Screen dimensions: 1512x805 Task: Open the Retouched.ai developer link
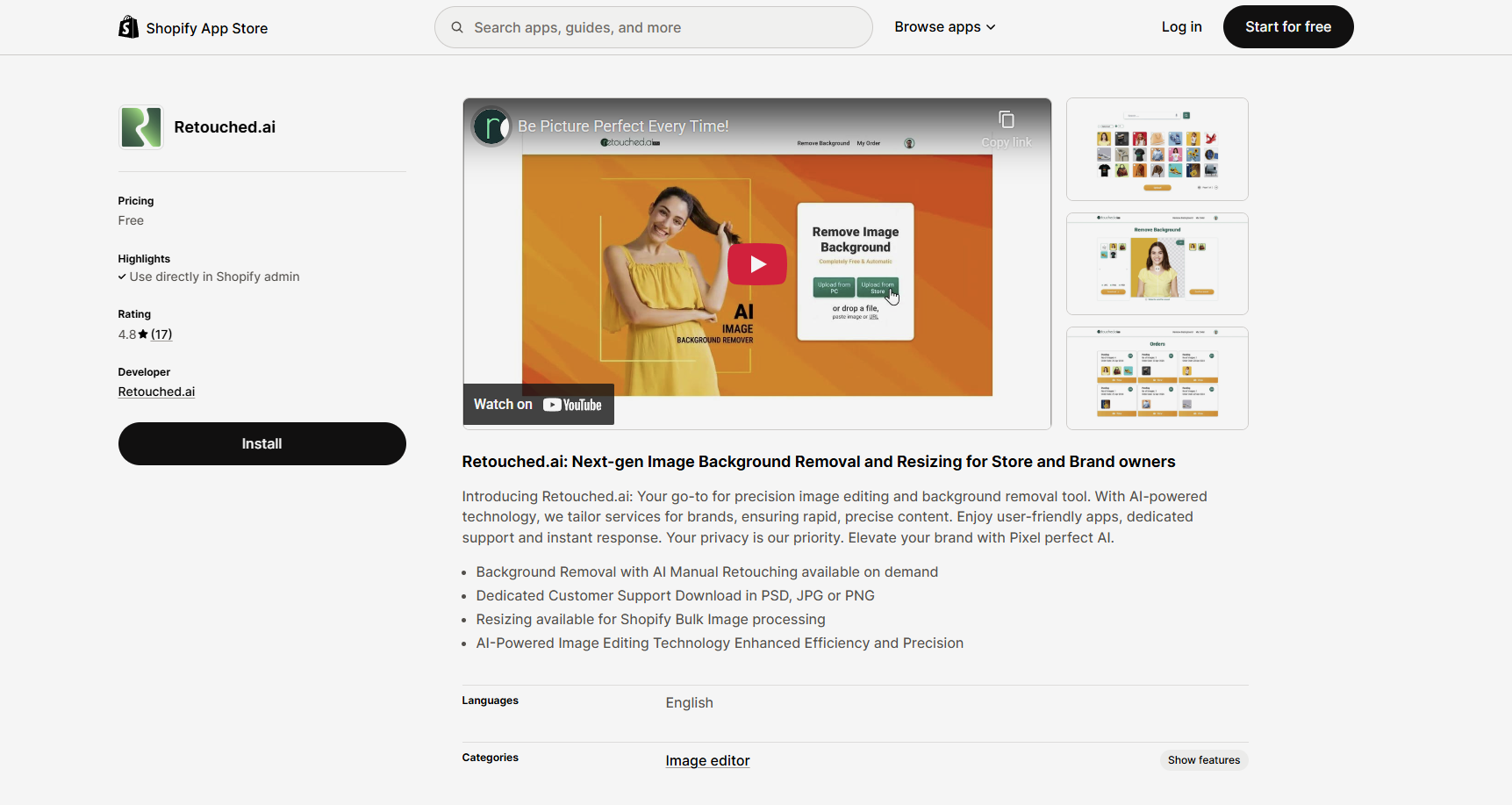(x=156, y=392)
